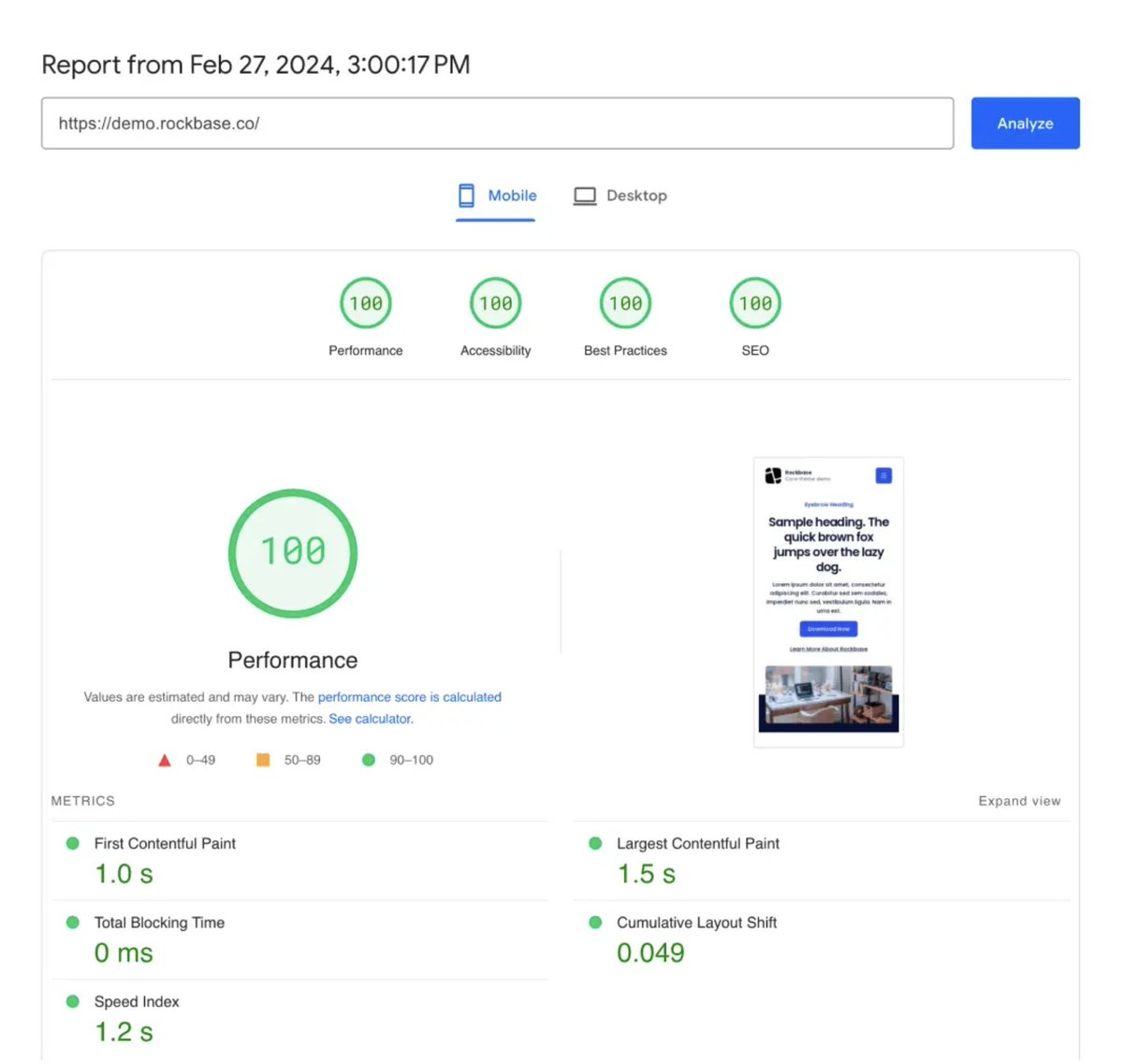Image resolution: width=1123 pixels, height=1064 pixels.
Task: Click the performance score is calculated link
Action: [x=409, y=696]
